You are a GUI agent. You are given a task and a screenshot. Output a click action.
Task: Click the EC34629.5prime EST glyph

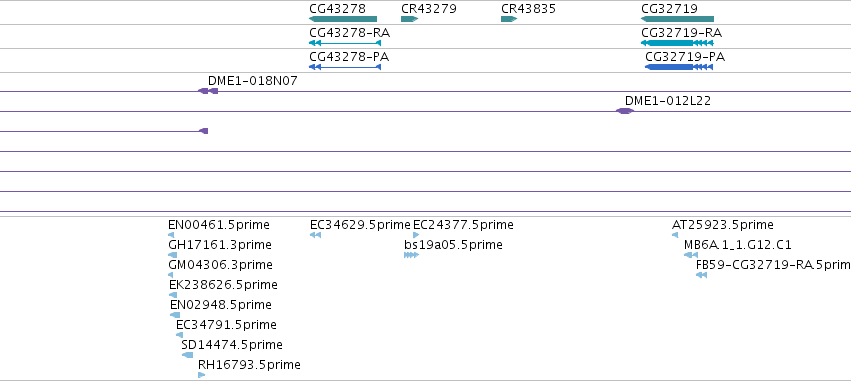315,235
